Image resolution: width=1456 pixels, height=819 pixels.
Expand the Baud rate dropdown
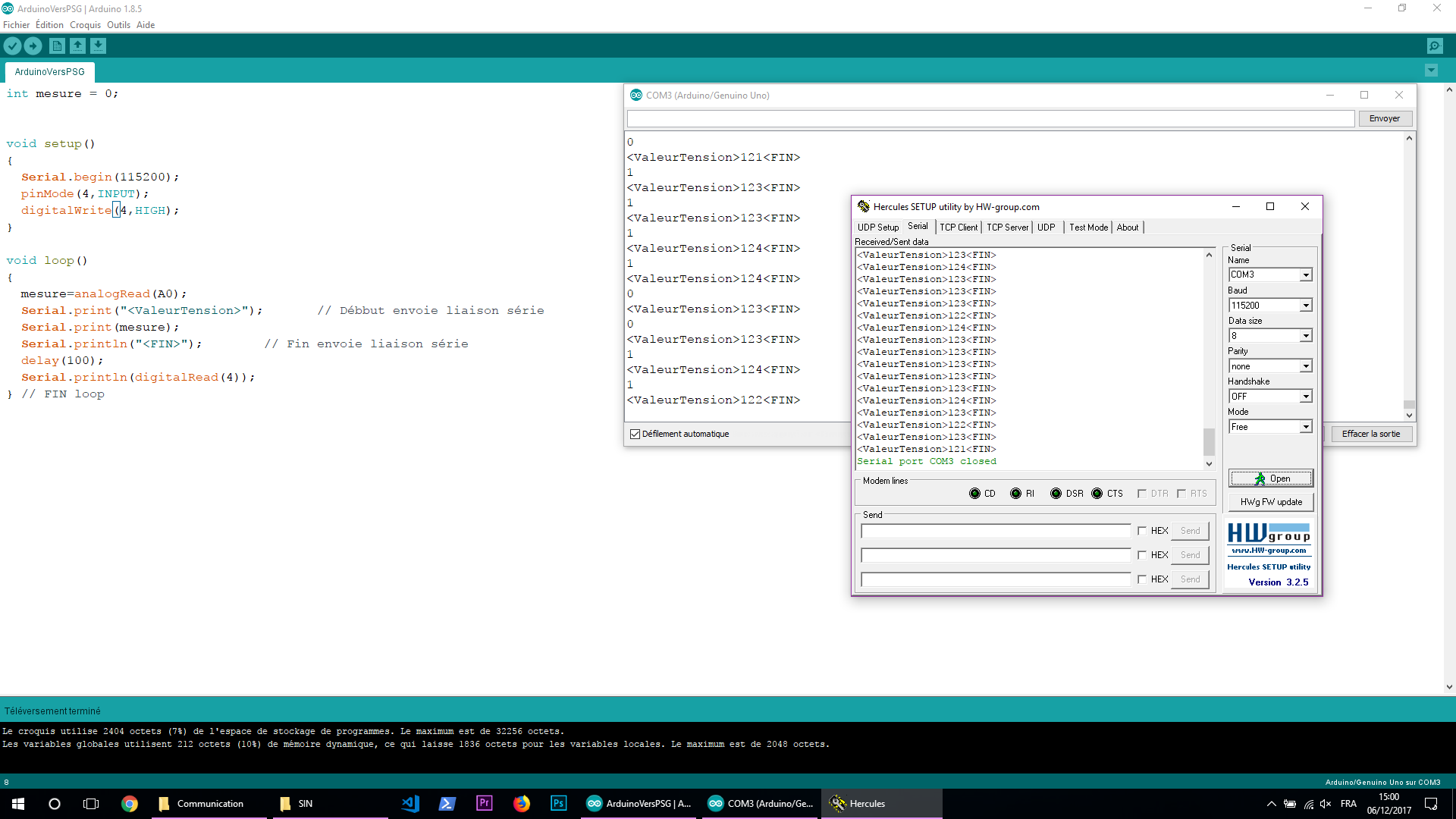click(x=1306, y=306)
